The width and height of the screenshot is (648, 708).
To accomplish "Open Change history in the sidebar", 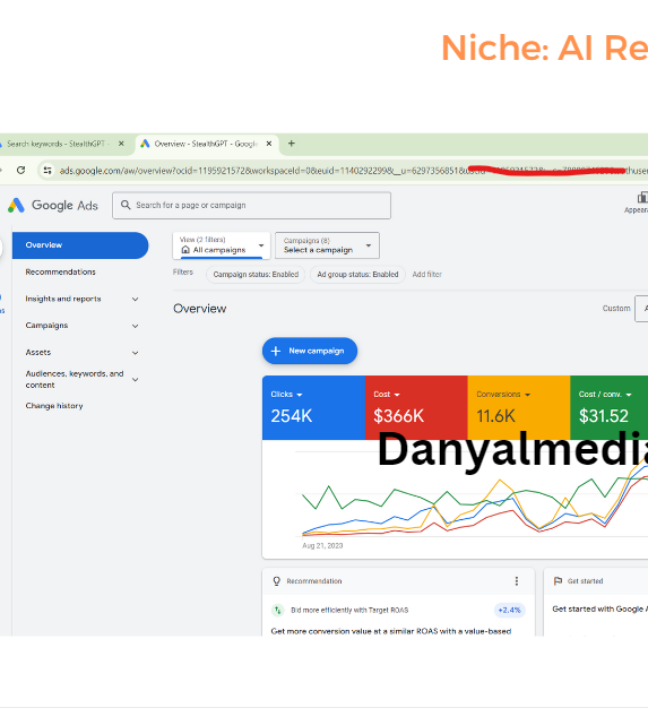I will [x=54, y=406].
